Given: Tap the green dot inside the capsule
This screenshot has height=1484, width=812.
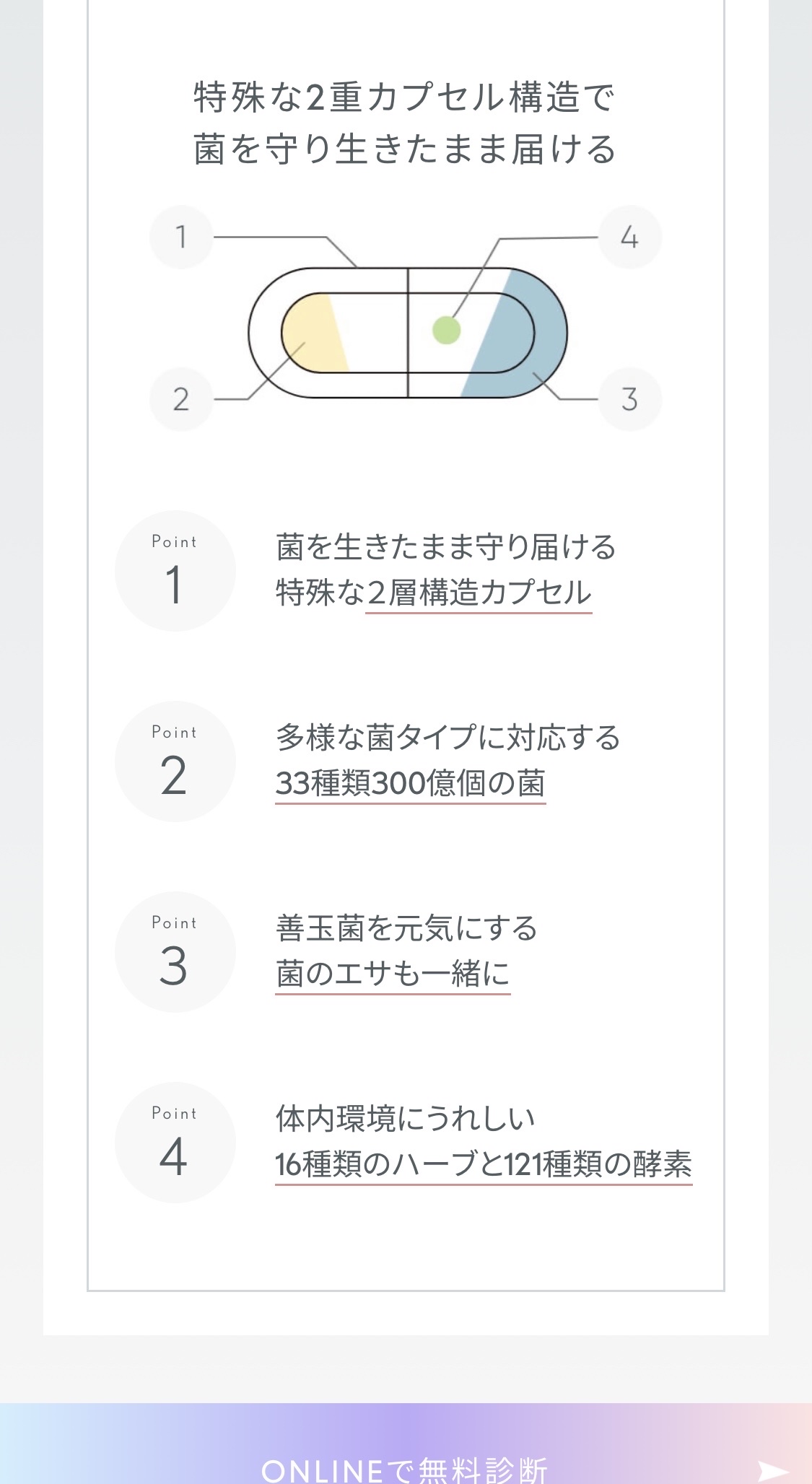Looking at the screenshot, I should (446, 331).
